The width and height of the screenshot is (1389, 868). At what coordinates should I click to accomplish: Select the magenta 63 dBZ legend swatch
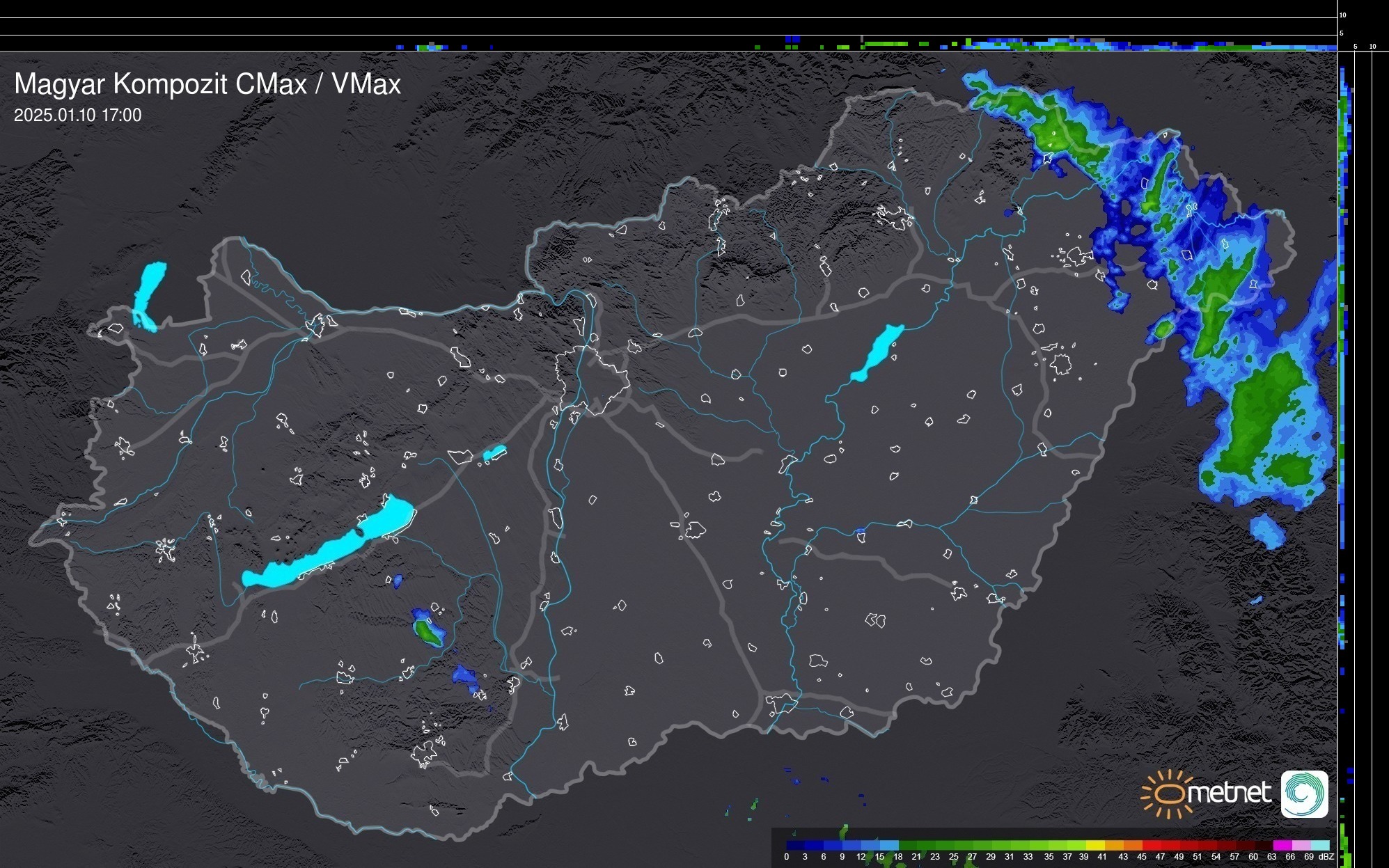[1282, 846]
